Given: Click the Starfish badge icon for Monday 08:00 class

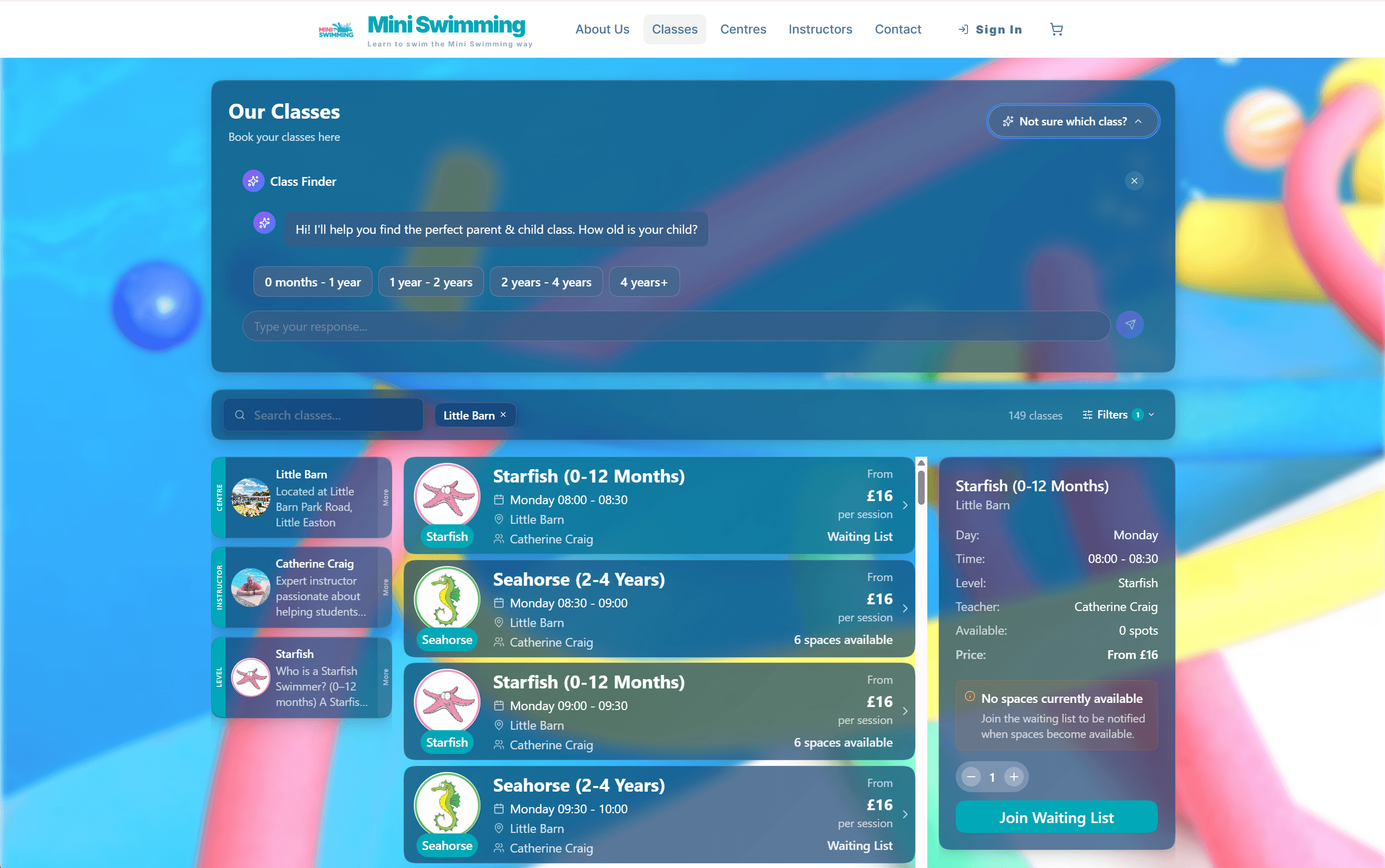Looking at the screenshot, I should click(446, 496).
